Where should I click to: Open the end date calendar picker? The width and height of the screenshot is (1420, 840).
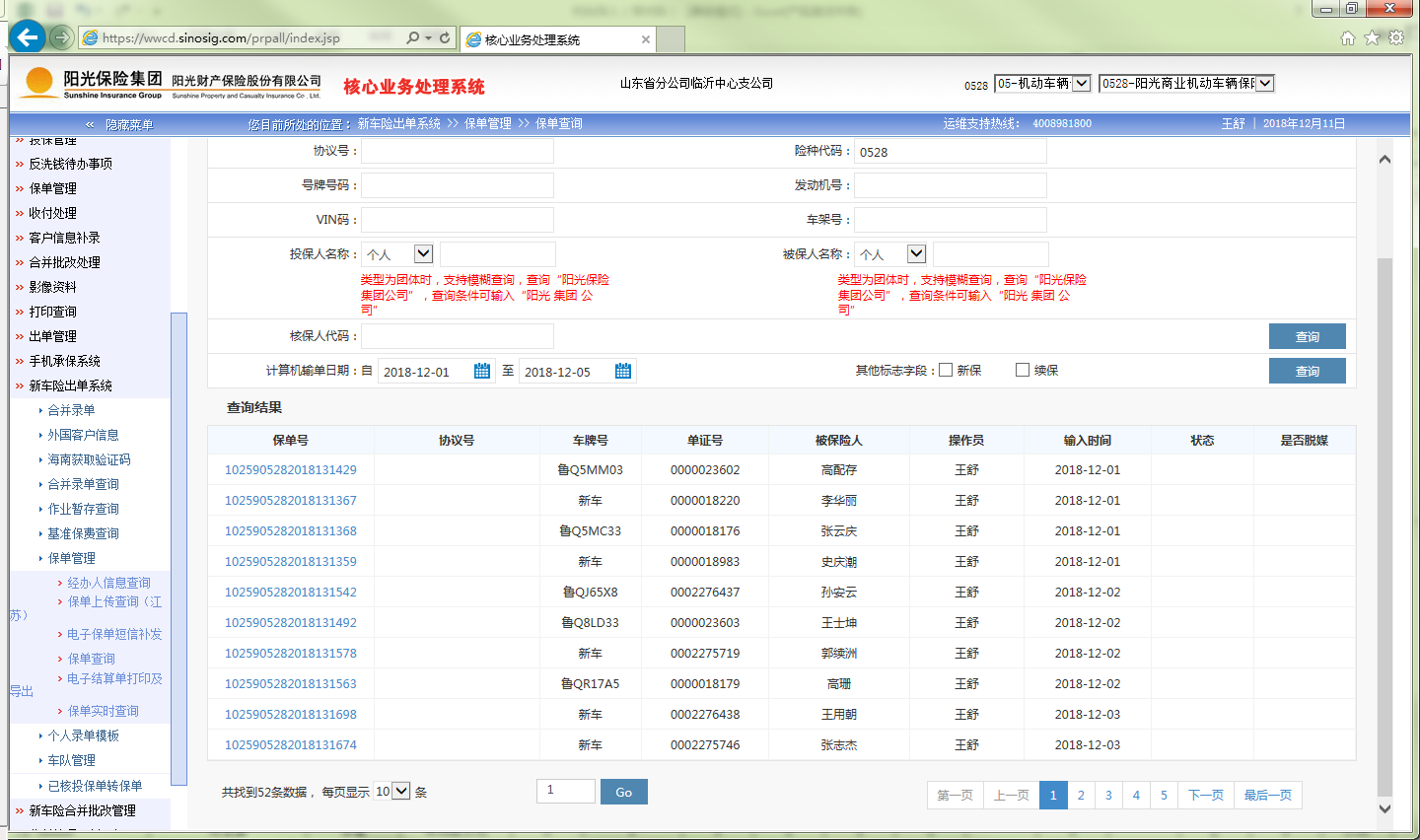point(623,371)
